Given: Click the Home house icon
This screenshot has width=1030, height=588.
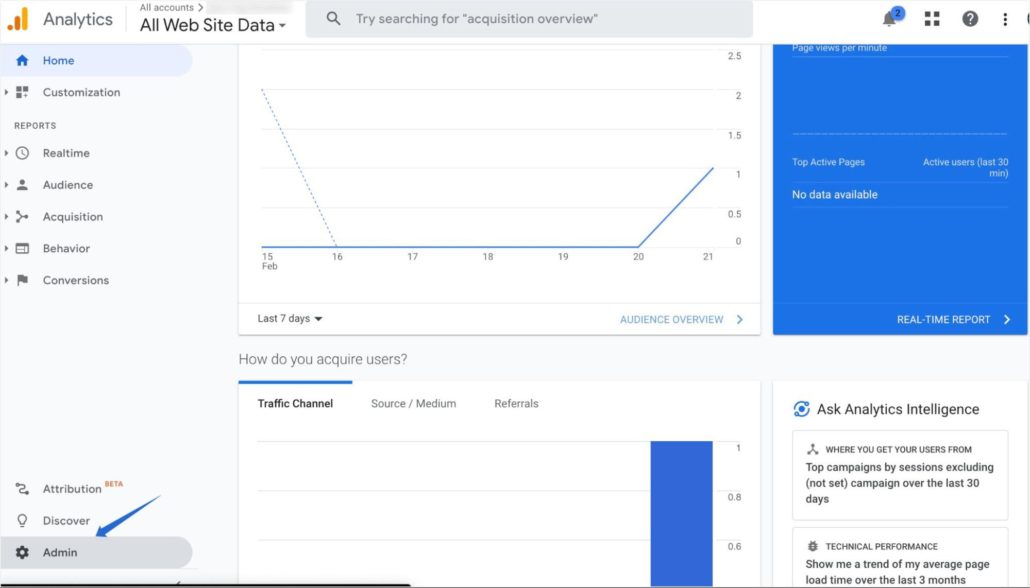Looking at the screenshot, I should (22, 60).
